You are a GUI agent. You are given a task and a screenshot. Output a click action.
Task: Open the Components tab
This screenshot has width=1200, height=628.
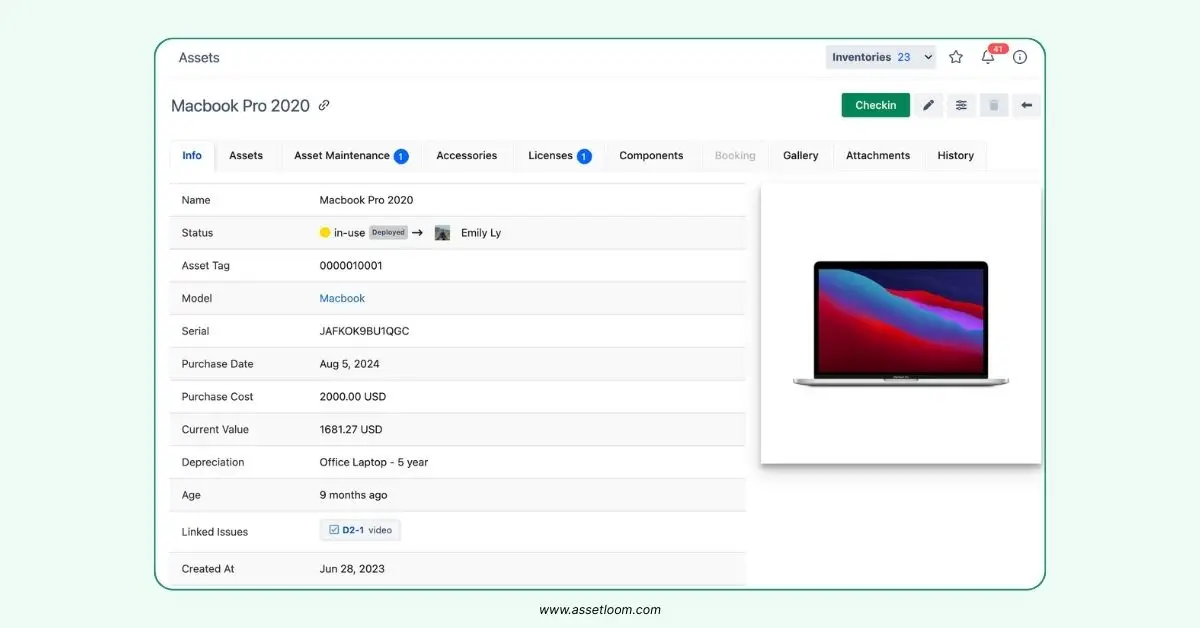[x=651, y=155]
